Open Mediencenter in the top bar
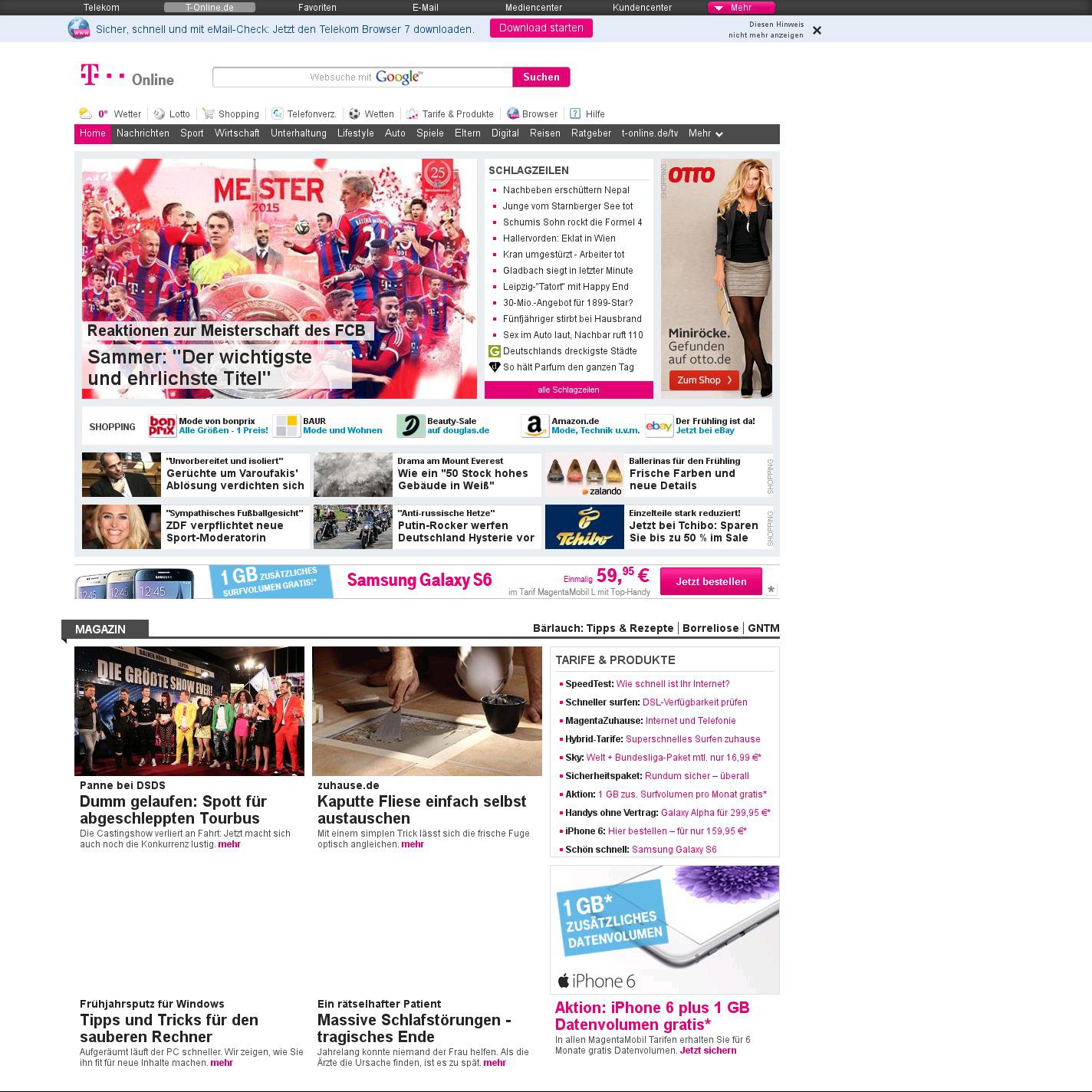The height and width of the screenshot is (1092, 1092). tap(534, 8)
